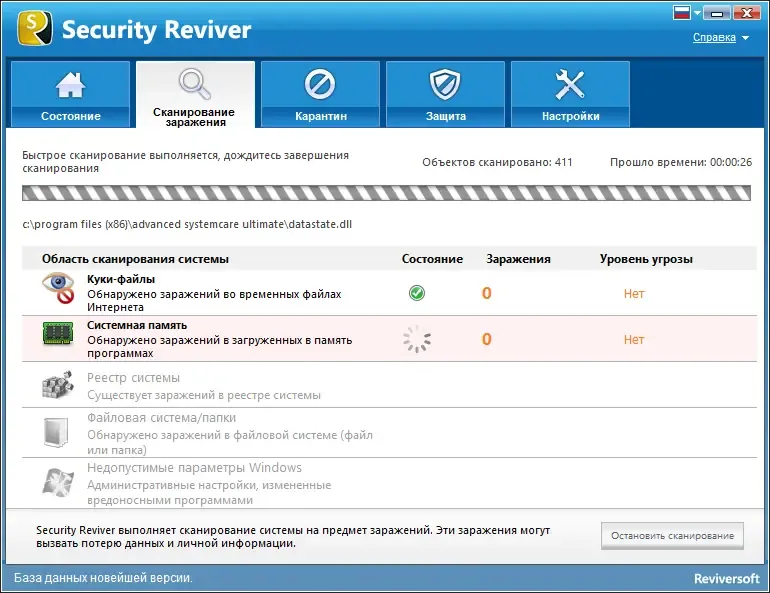Click the Russian flag language icon
The image size is (770, 593).
tap(682, 13)
